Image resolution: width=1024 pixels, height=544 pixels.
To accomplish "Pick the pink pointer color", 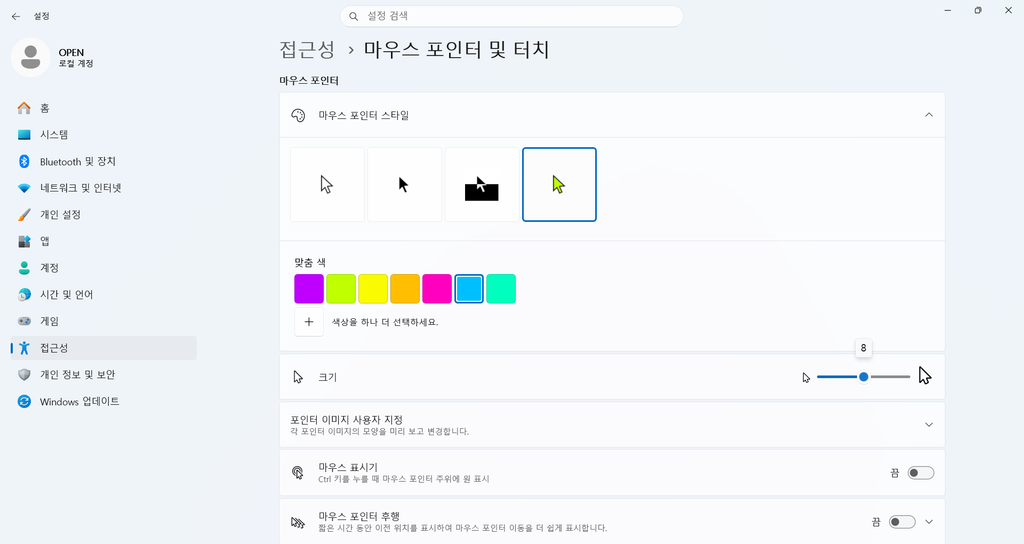I will pyautogui.click(x=437, y=289).
